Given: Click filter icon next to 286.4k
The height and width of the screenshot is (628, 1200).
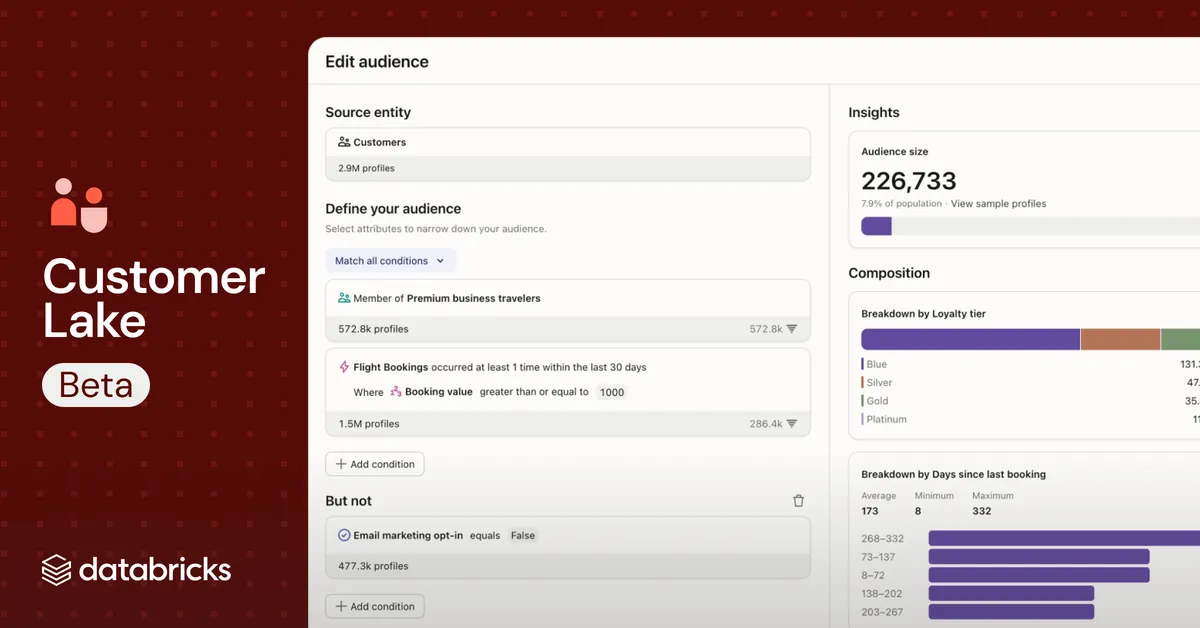Looking at the screenshot, I should [792, 424].
